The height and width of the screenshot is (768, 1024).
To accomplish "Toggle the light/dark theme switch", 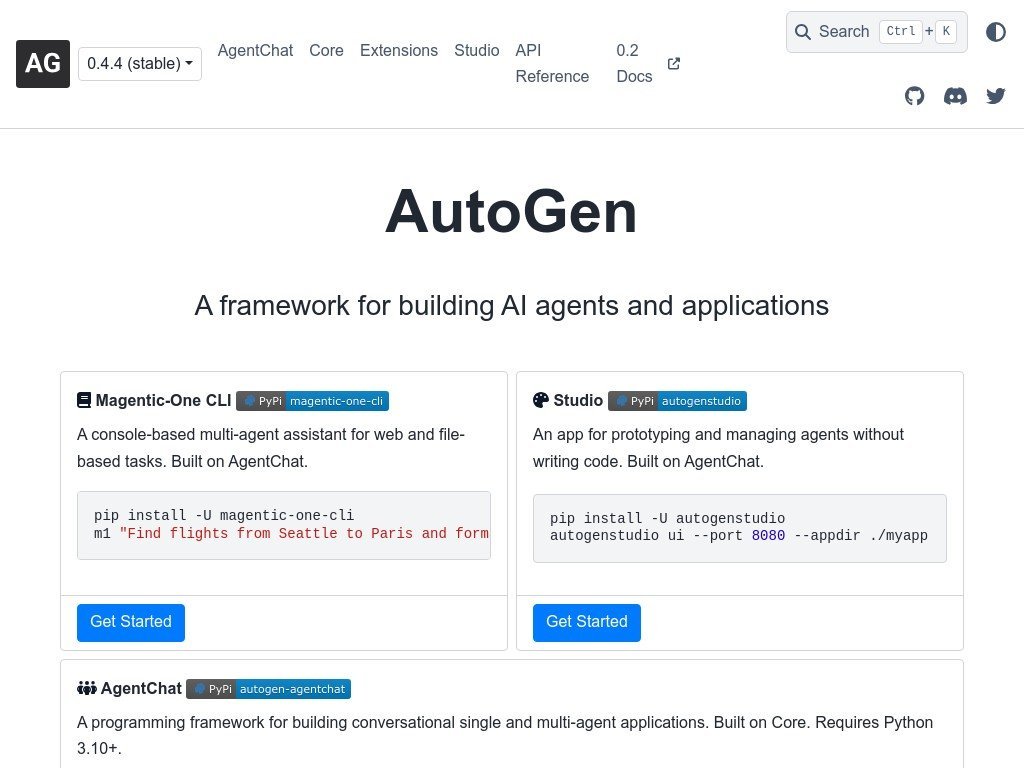I will [x=995, y=31].
